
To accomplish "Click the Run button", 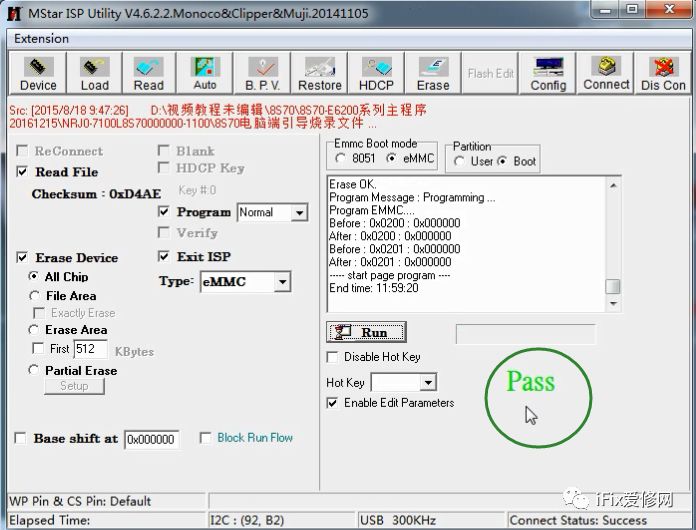I will pos(366,332).
